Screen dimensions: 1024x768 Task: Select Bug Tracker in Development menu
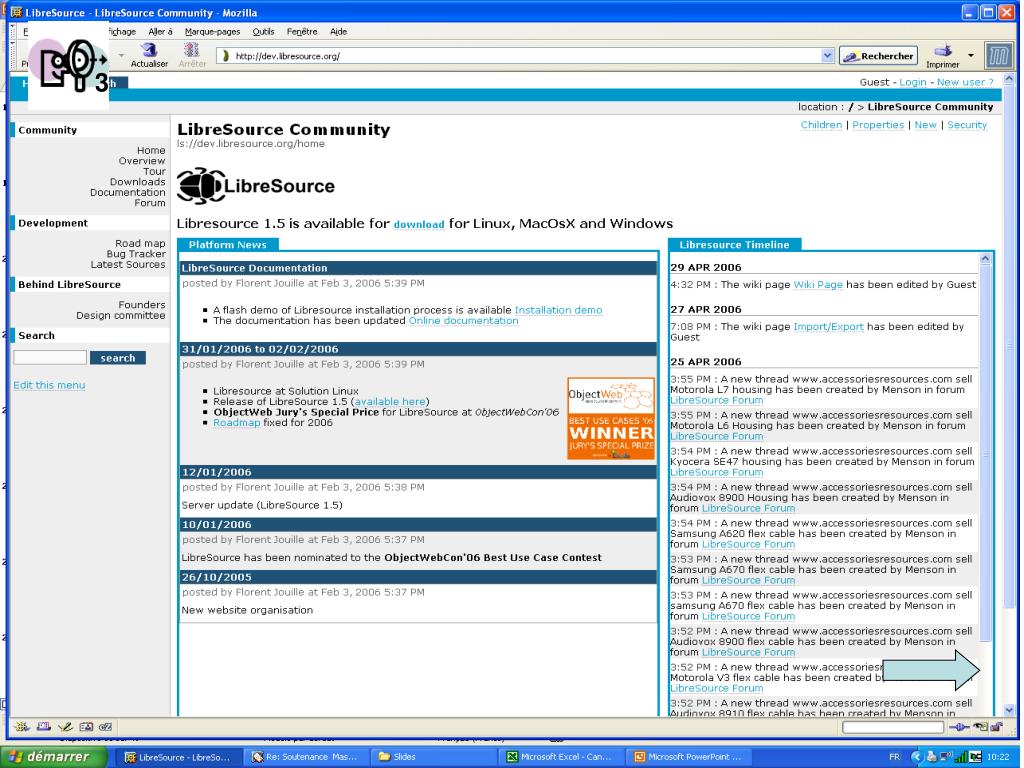(136, 253)
